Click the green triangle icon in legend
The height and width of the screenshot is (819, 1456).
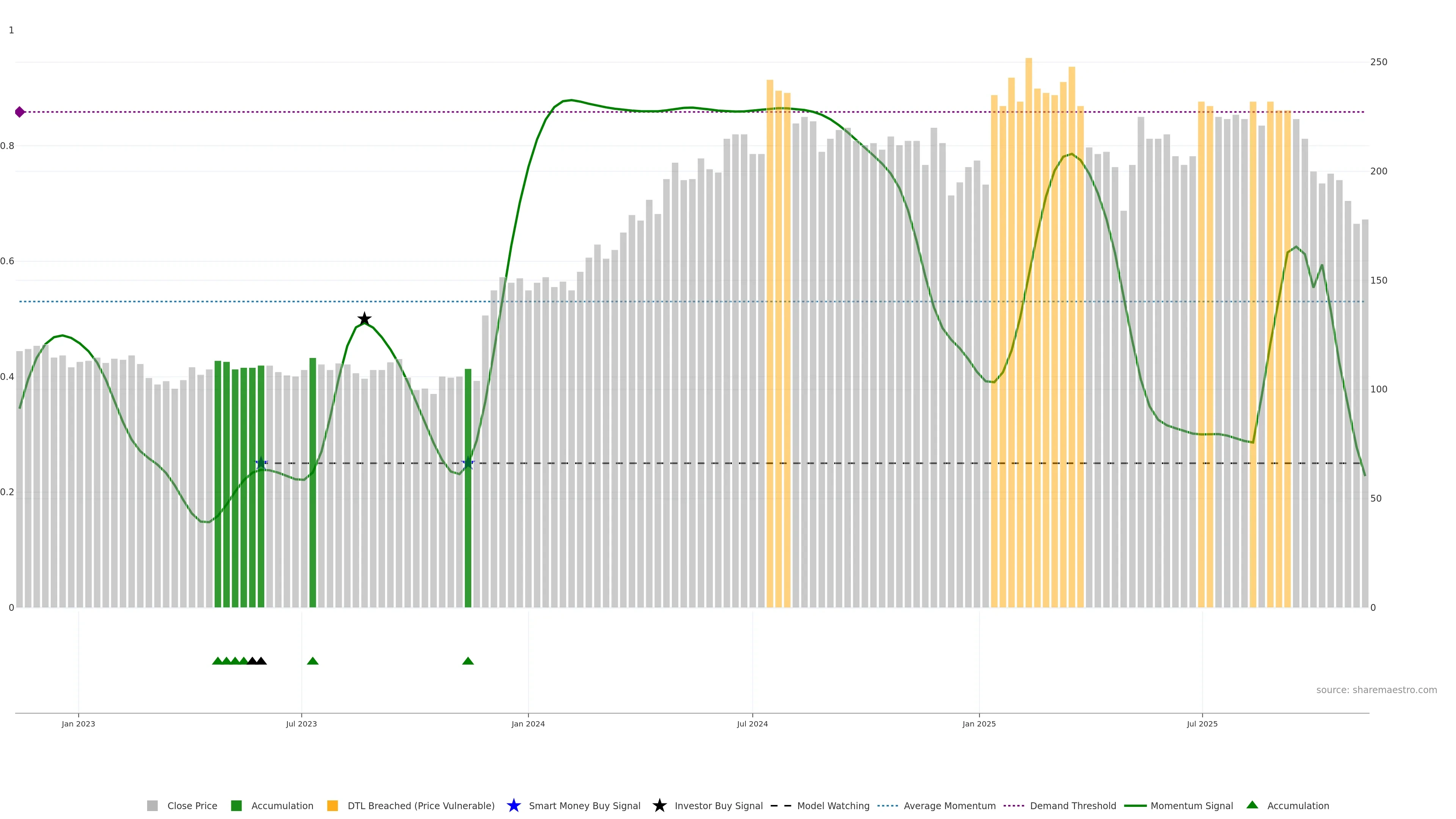(x=1252, y=805)
